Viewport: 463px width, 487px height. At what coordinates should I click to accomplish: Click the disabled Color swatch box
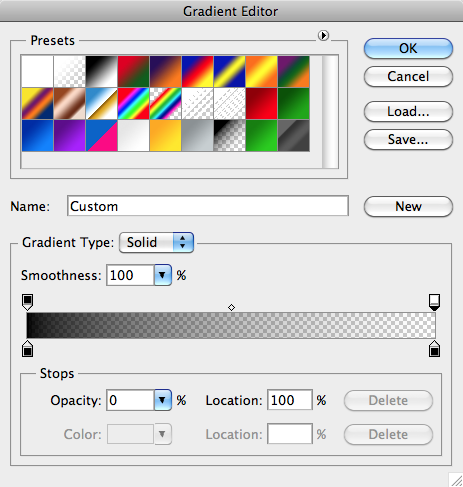(x=130, y=434)
